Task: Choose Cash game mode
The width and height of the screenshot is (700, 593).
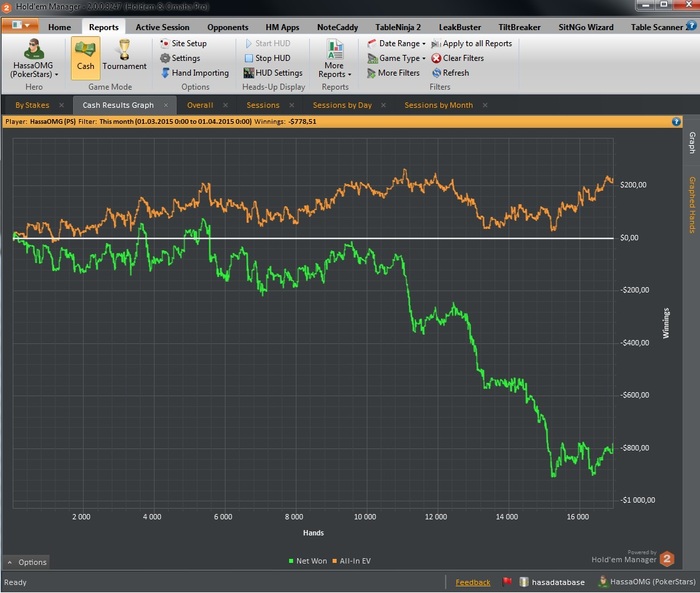Action: coord(85,57)
